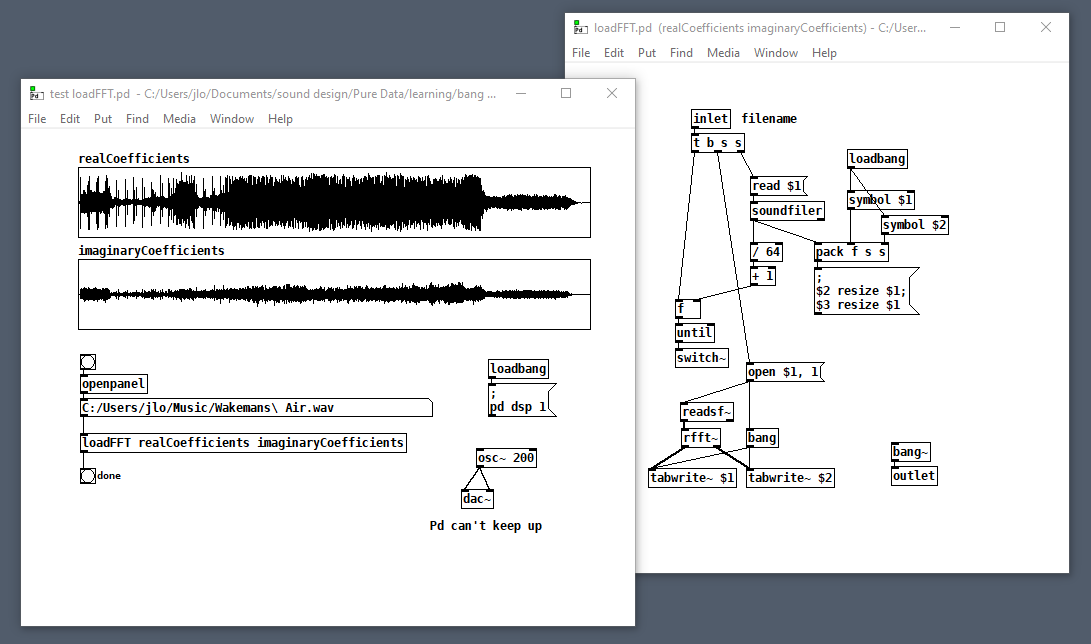1091x644 pixels.
Task: Open Edit menu in test loadFFT.pd window
Action: click(x=70, y=119)
